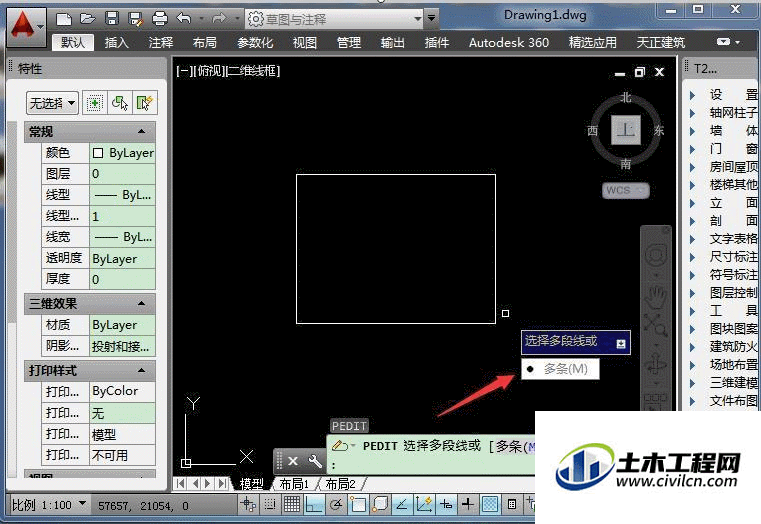Toggle Grid Display in status bar
Image resolution: width=761 pixels, height=524 pixels.
292,505
